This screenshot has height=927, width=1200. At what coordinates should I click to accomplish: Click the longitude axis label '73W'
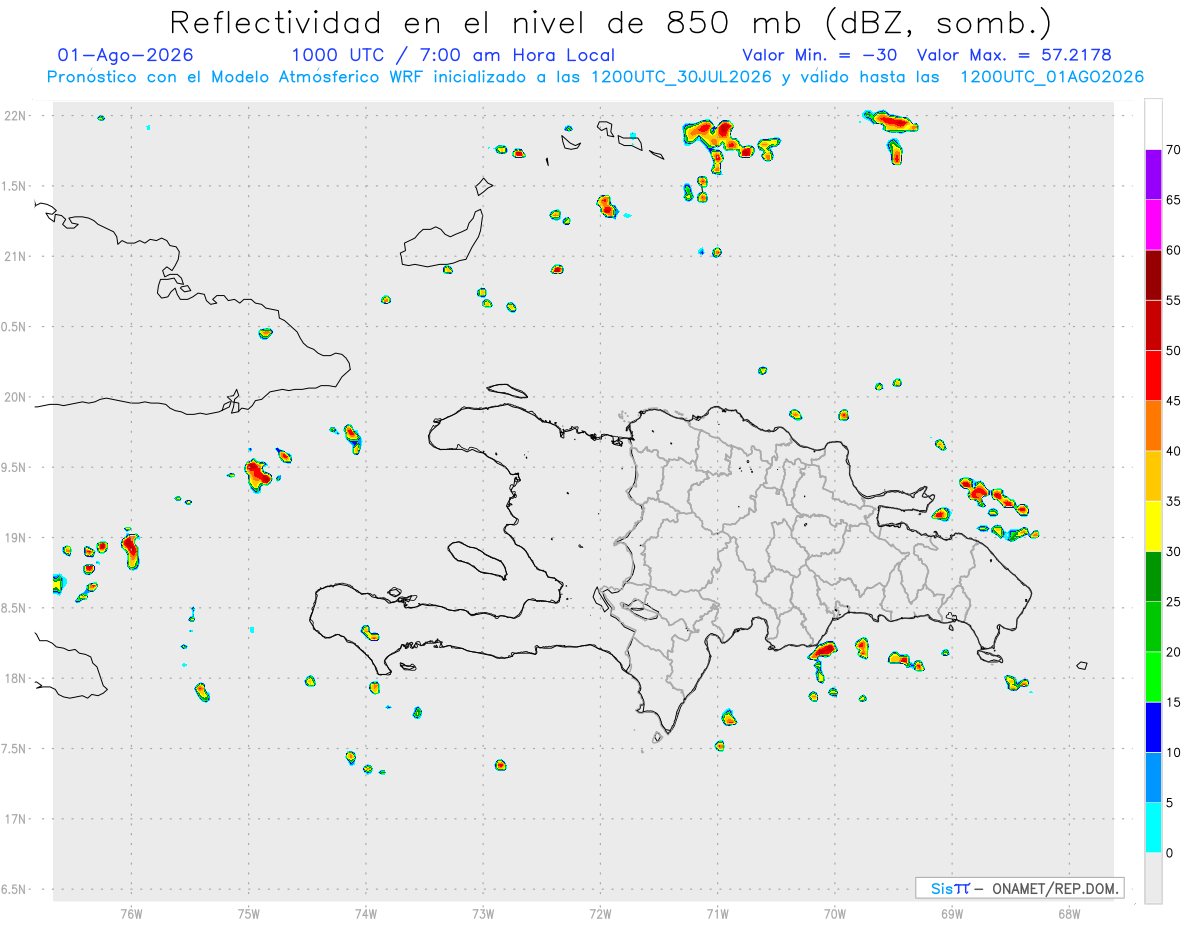tap(483, 913)
